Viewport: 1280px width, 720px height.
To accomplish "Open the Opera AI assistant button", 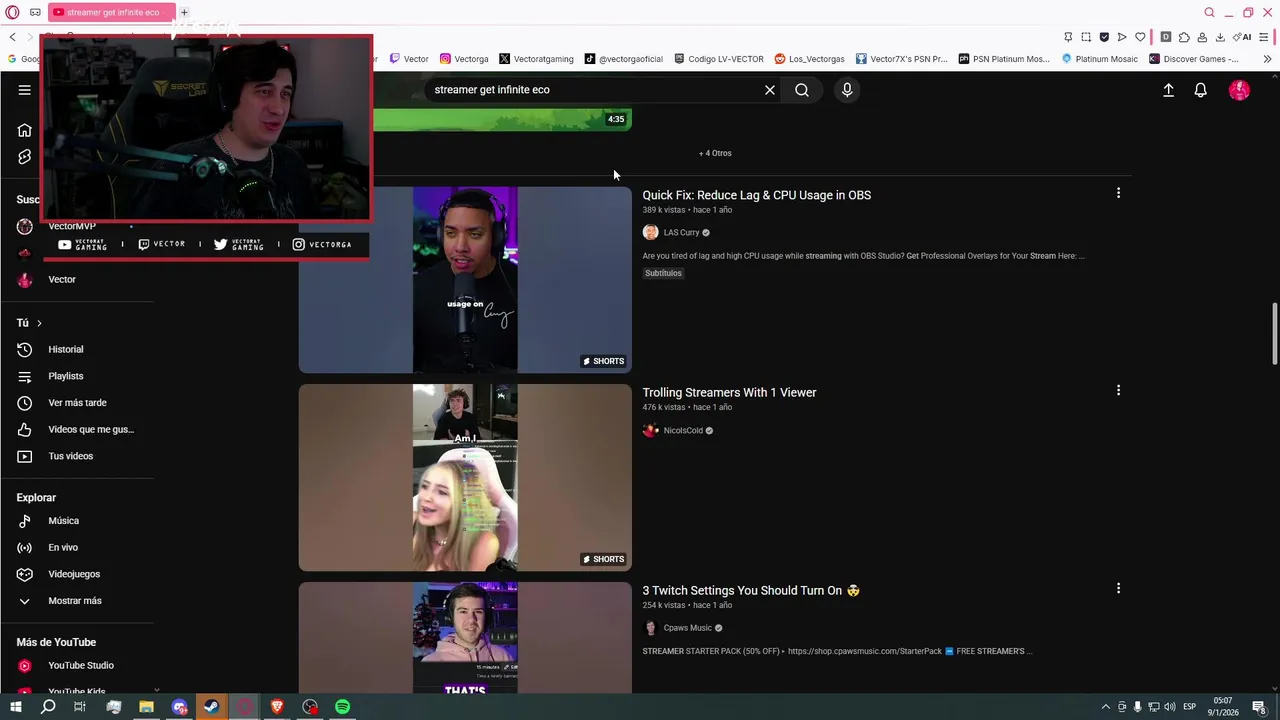I will pyautogui.click(x=1243, y=37).
